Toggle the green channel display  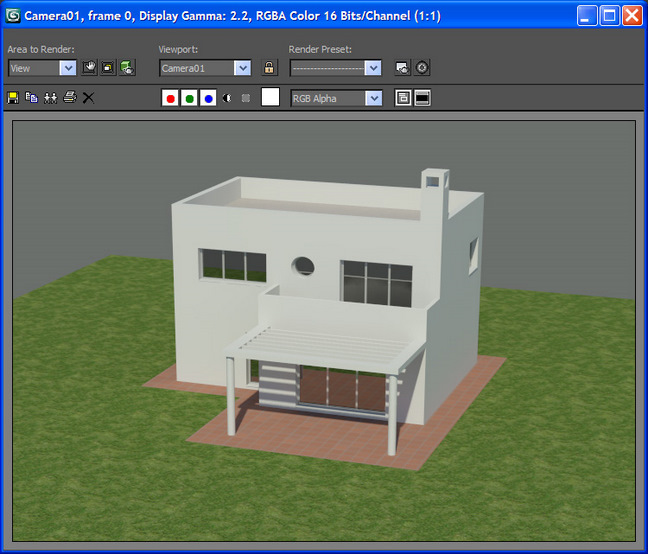point(189,98)
